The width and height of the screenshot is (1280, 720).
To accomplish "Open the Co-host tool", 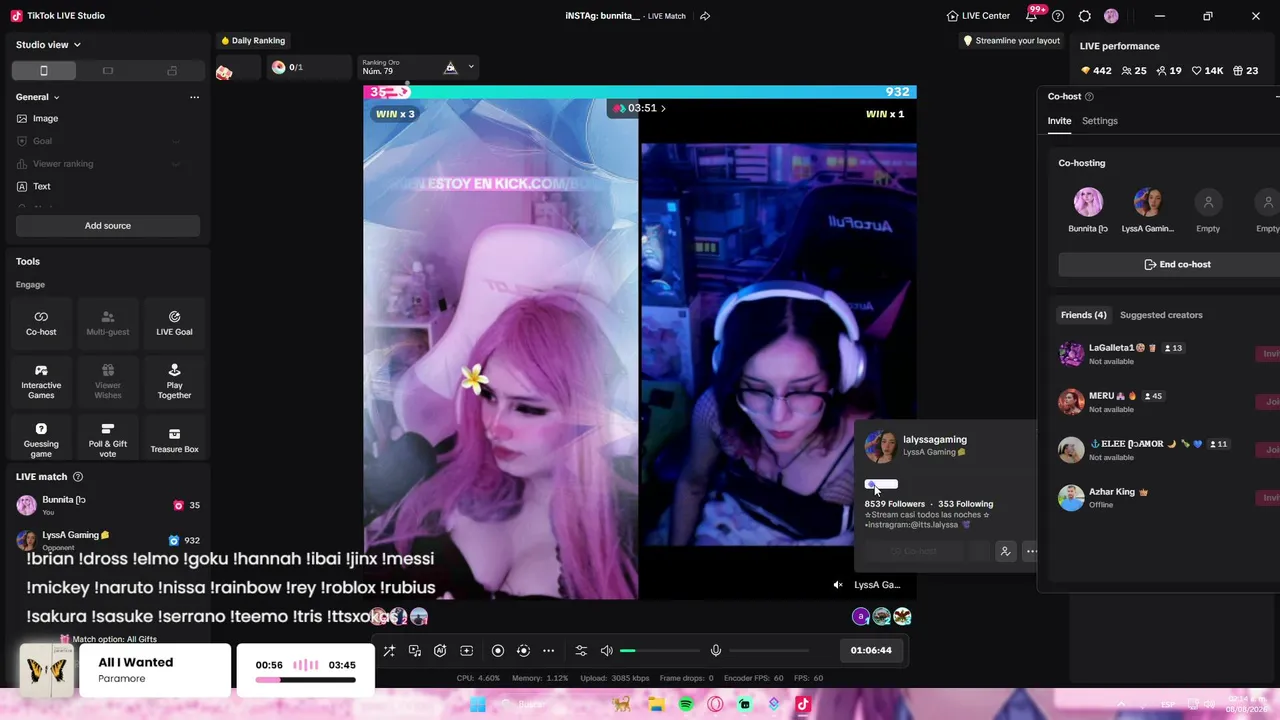I will 41,322.
